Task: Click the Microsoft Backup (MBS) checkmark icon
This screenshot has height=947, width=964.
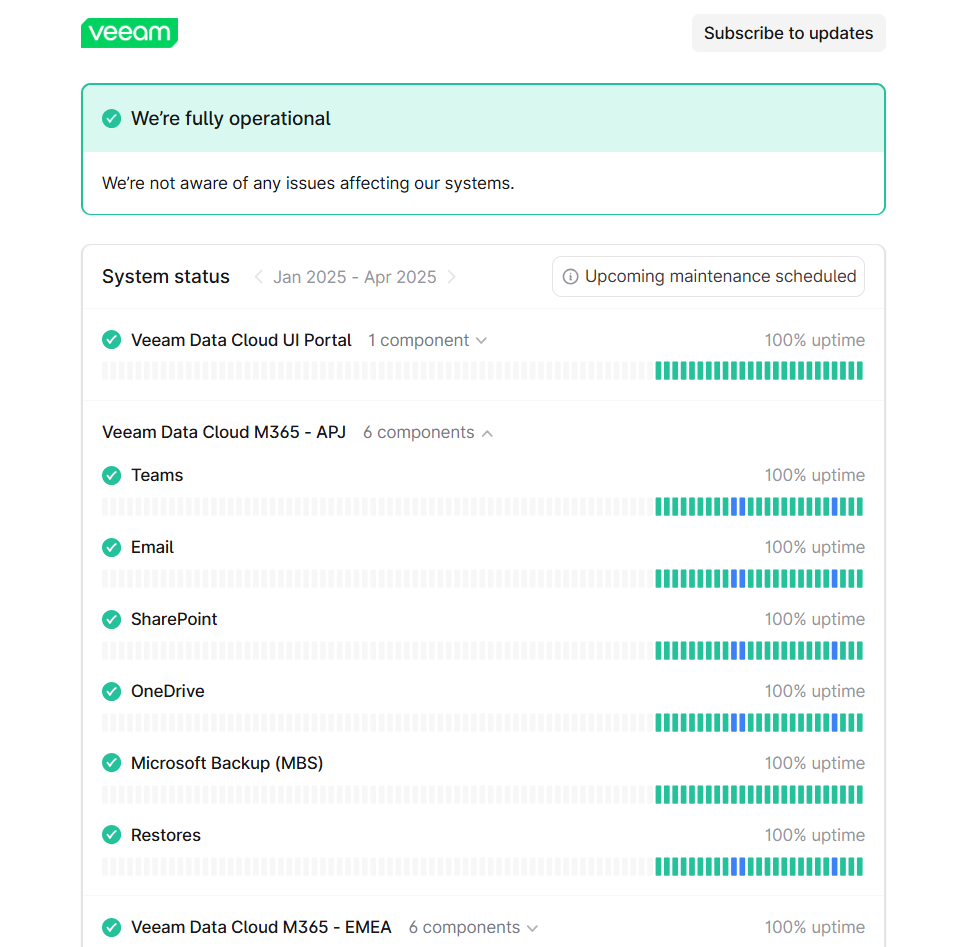Action: [112, 763]
